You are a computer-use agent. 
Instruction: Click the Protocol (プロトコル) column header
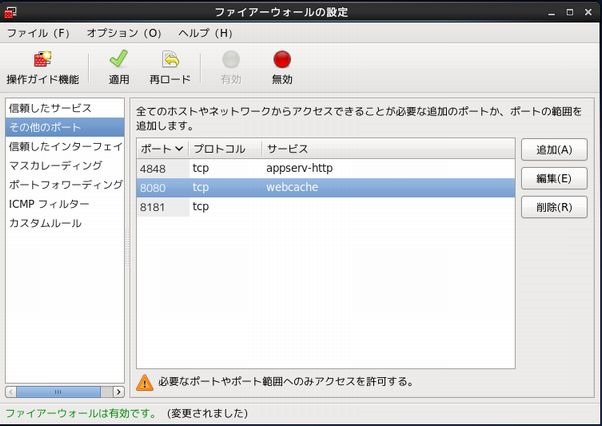(225, 148)
